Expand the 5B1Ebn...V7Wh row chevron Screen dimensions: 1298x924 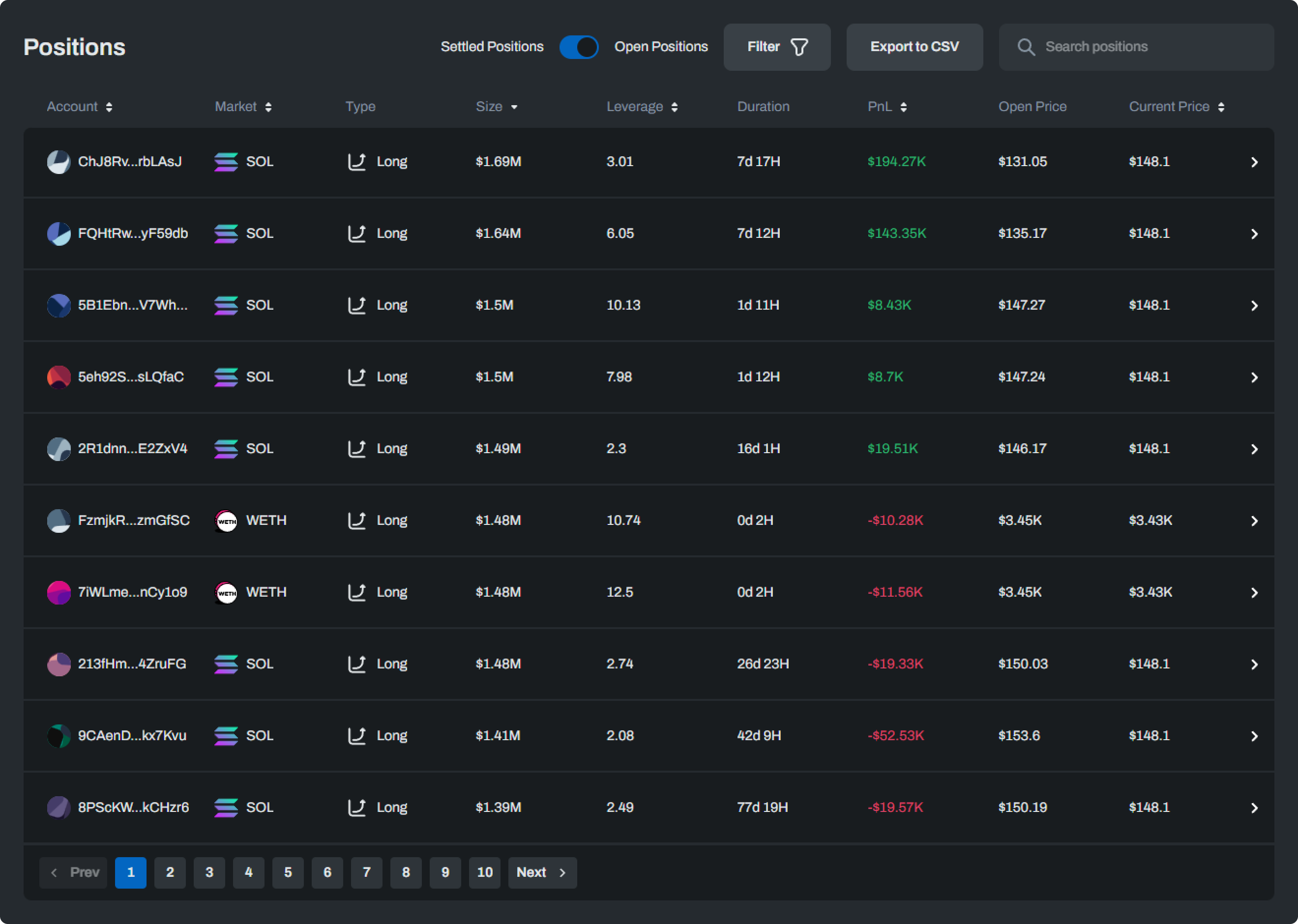point(1254,306)
